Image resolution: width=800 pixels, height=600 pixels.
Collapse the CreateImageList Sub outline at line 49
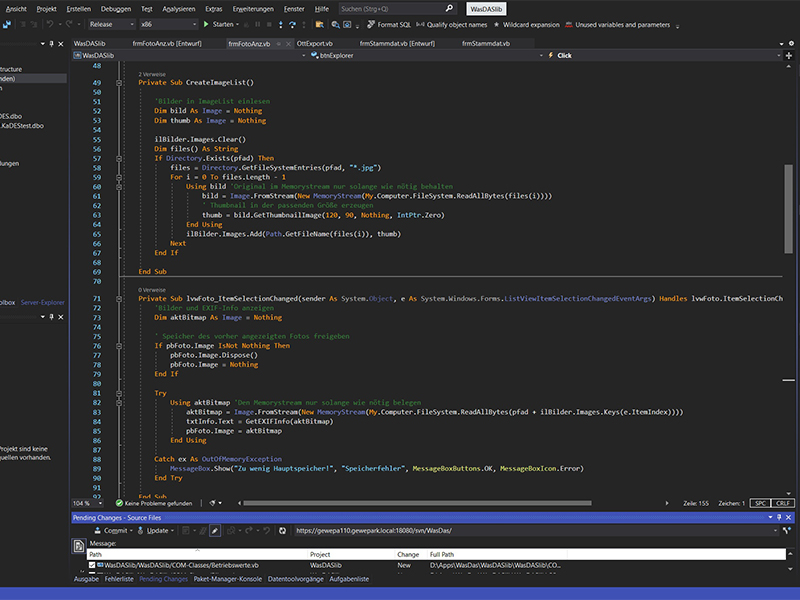point(119,83)
